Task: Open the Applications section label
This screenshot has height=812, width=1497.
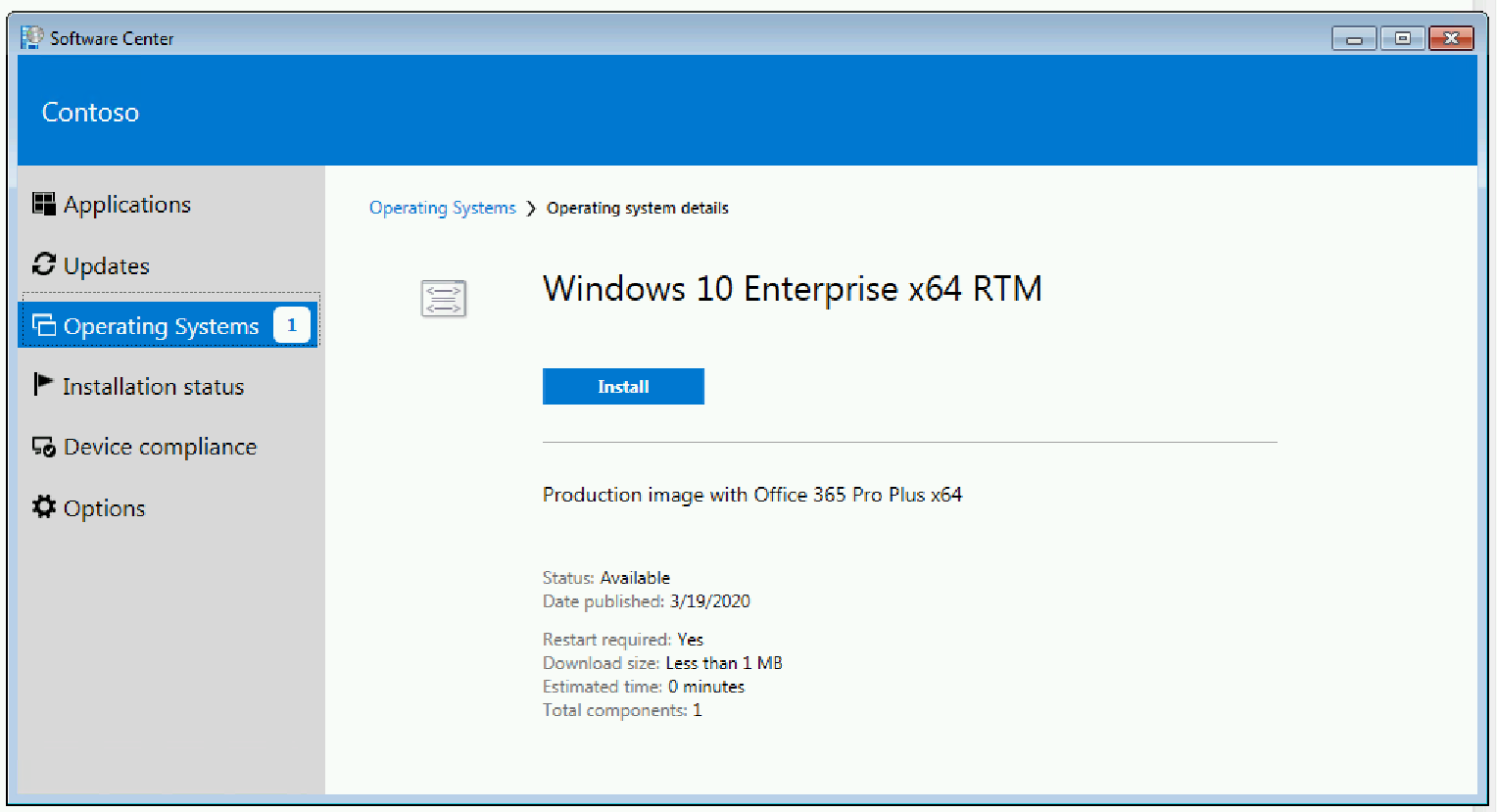Action: [x=127, y=205]
